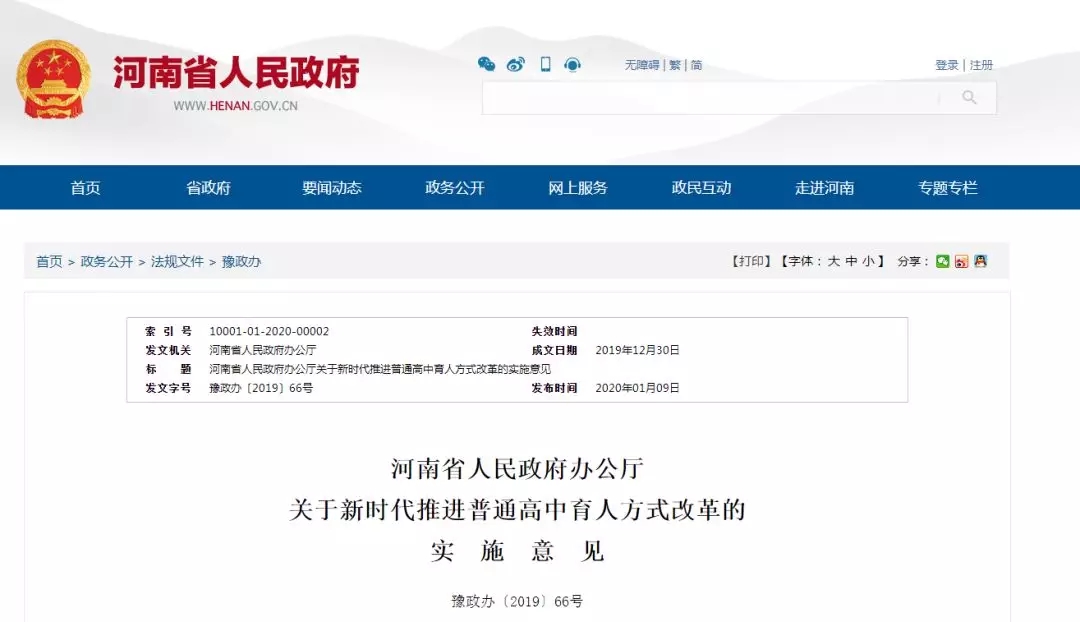Click the 登录 login link

tap(946, 65)
